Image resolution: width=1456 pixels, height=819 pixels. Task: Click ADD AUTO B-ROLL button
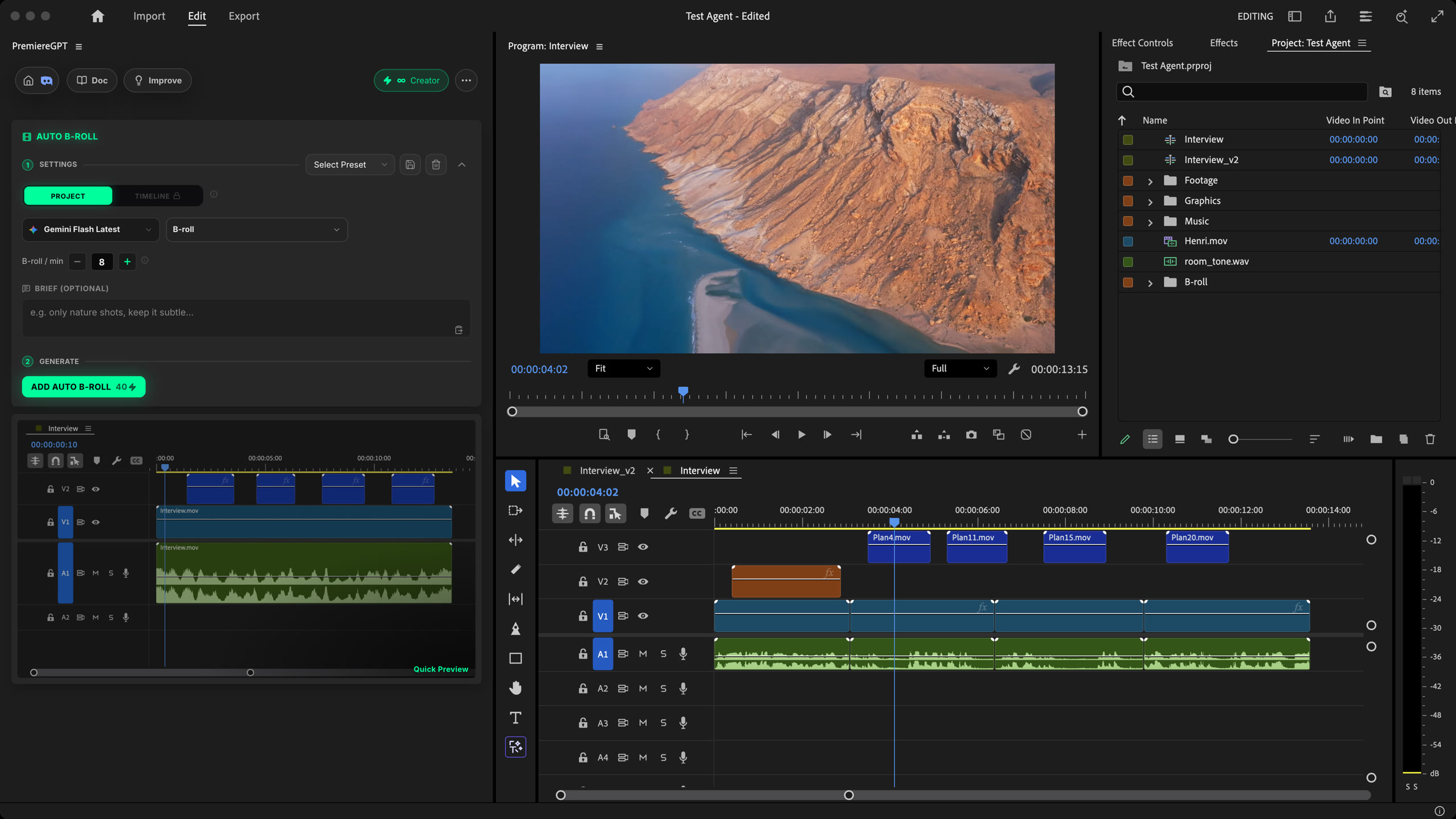(84, 387)
